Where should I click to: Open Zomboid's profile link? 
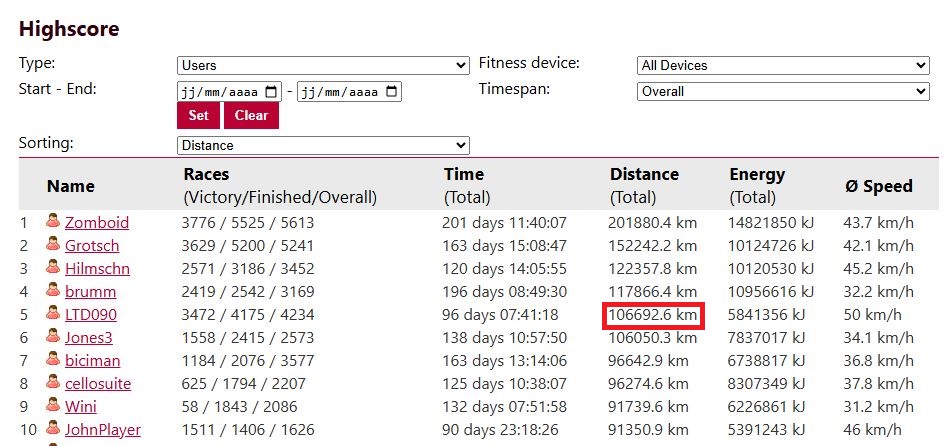[97, 222]
